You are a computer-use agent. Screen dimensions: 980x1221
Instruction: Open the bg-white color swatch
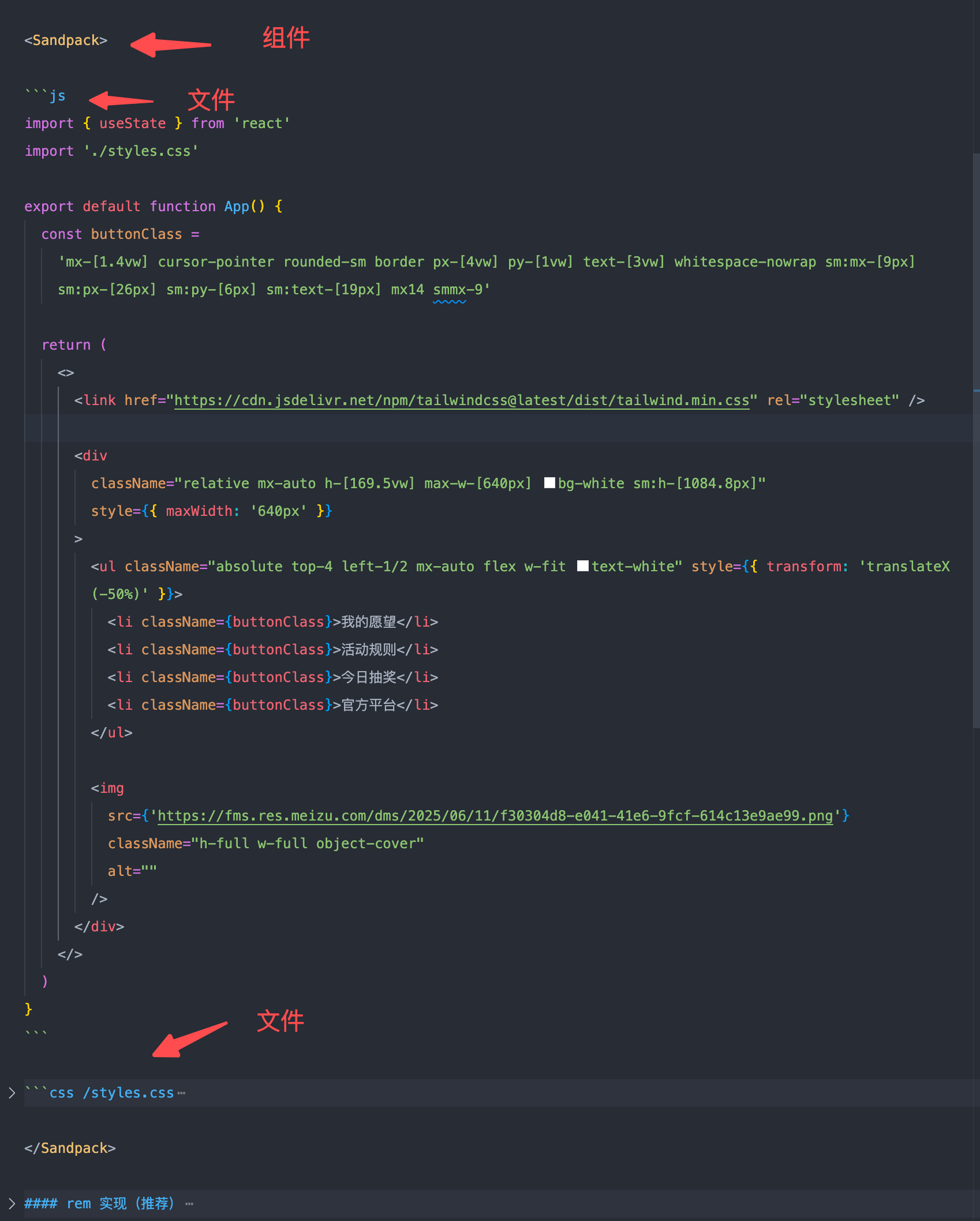point(549,483)
